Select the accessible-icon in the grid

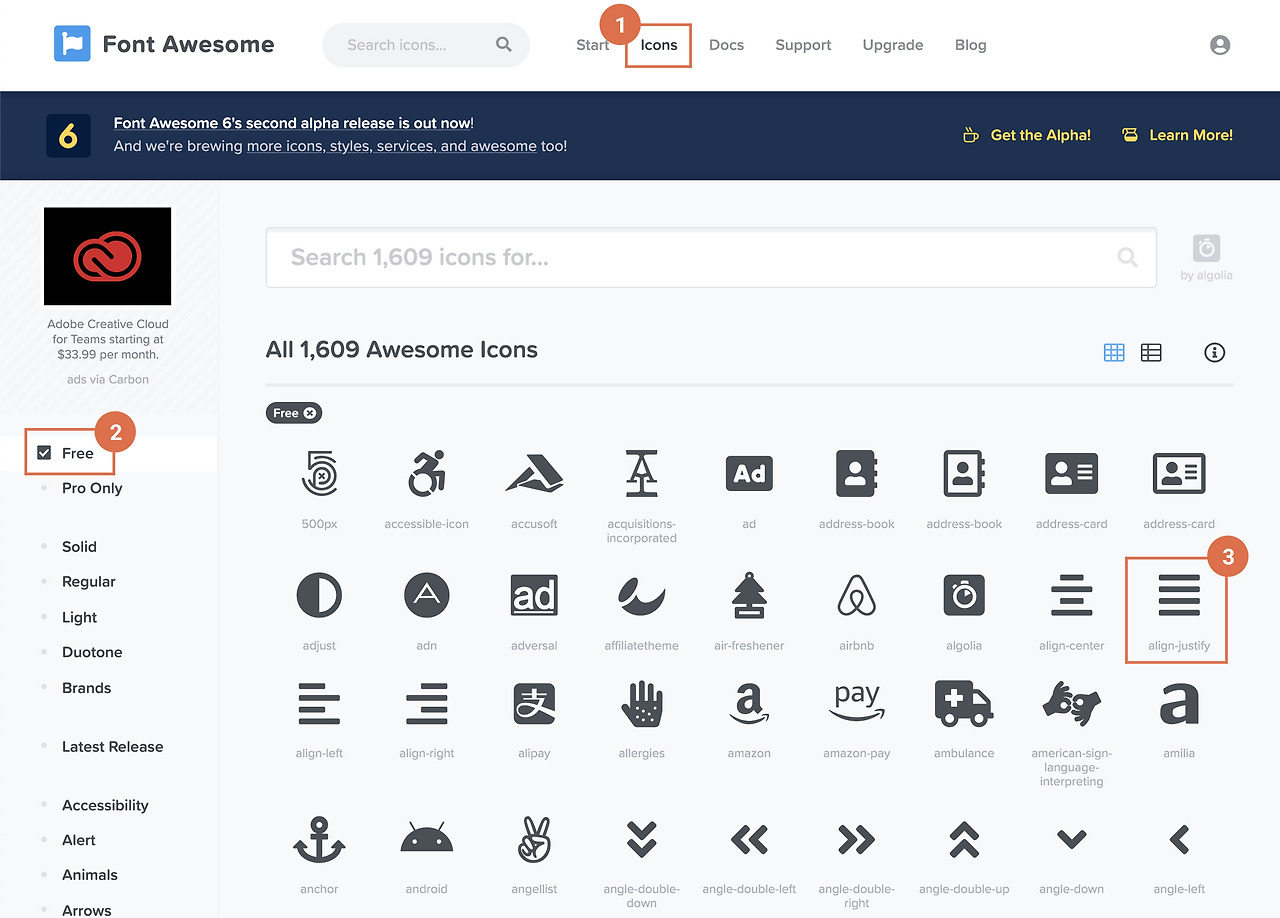pos(426,473)
